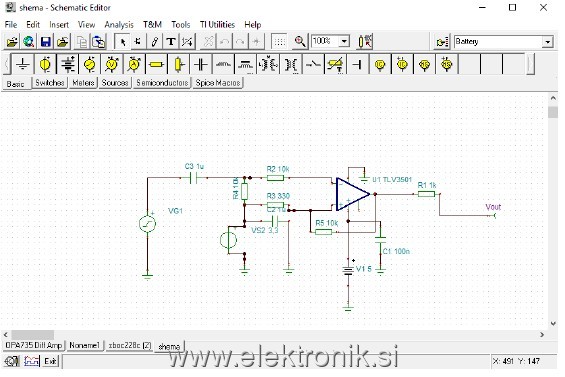Activate the wire drawing pencil tool
Viewport: 565px width, 377px height.
pyautogui.click(x=155, y=42)
